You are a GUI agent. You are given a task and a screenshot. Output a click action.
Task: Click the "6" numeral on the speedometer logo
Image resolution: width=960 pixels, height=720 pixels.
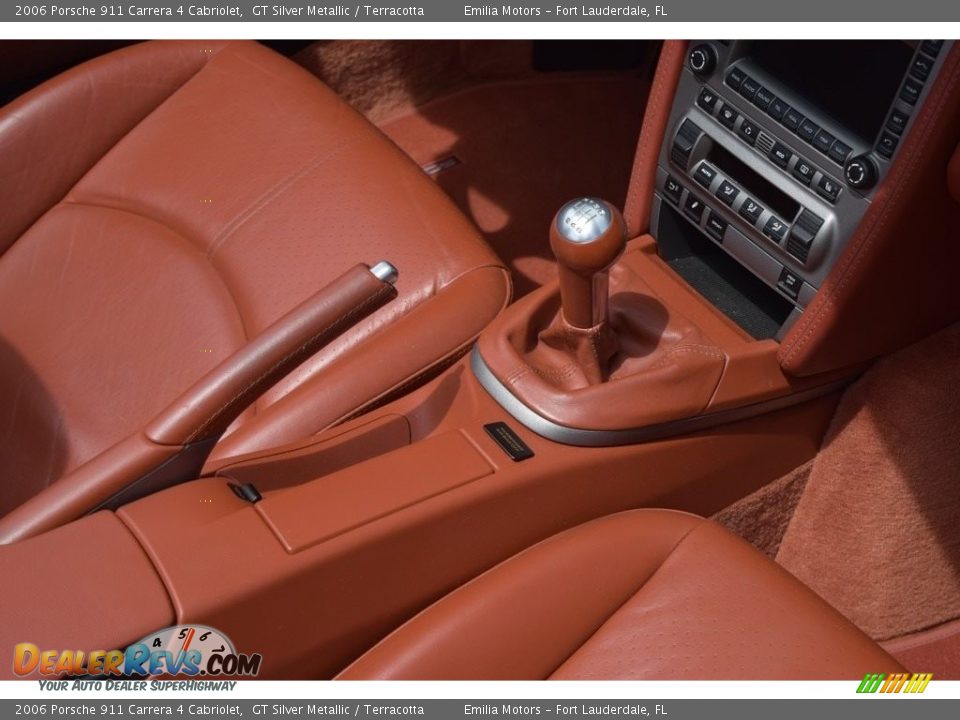(x=205, y=636)
